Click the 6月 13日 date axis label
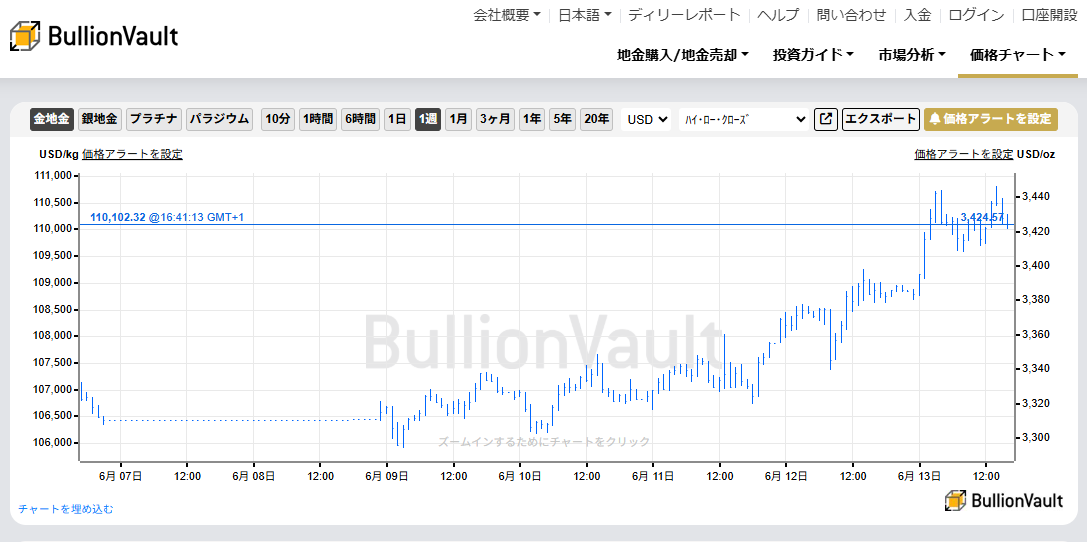The height and width of the screenshot is (542, 1087). click(x=919, y=476)
